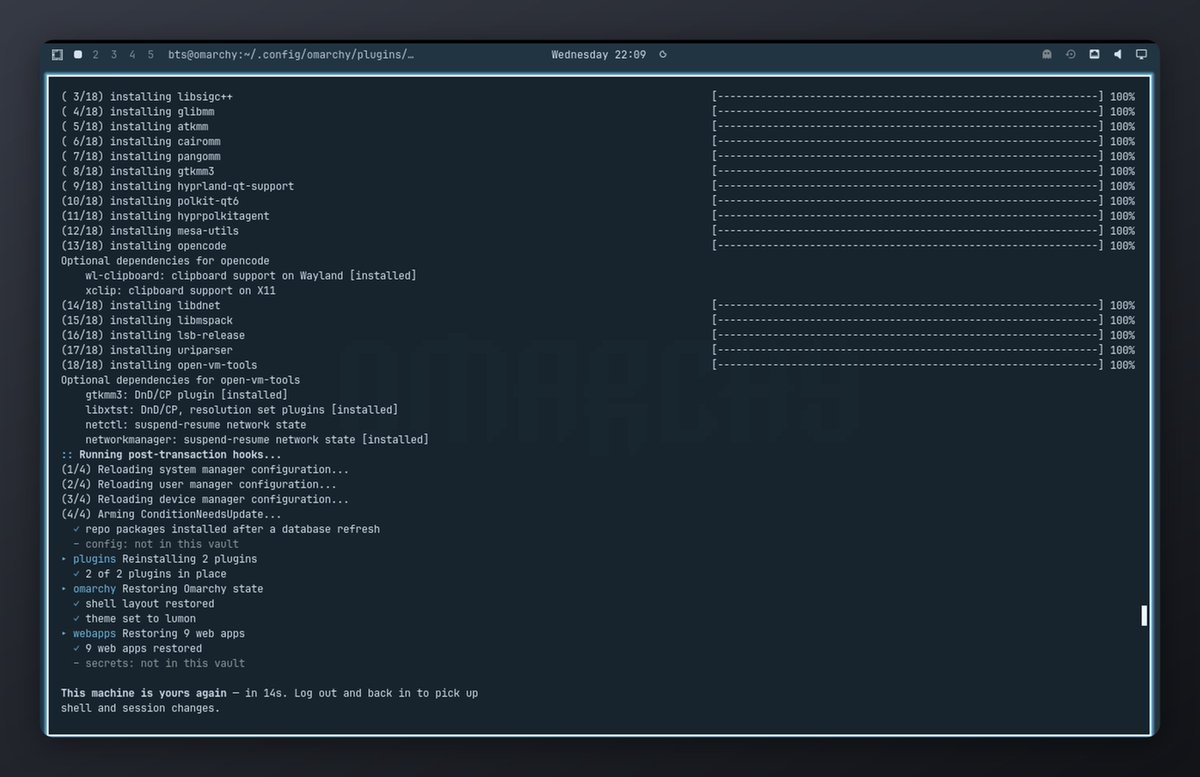The width and height of the screenshot is (1200, 777).
Task: Switch to workspace 4
Action: (132, 55)
